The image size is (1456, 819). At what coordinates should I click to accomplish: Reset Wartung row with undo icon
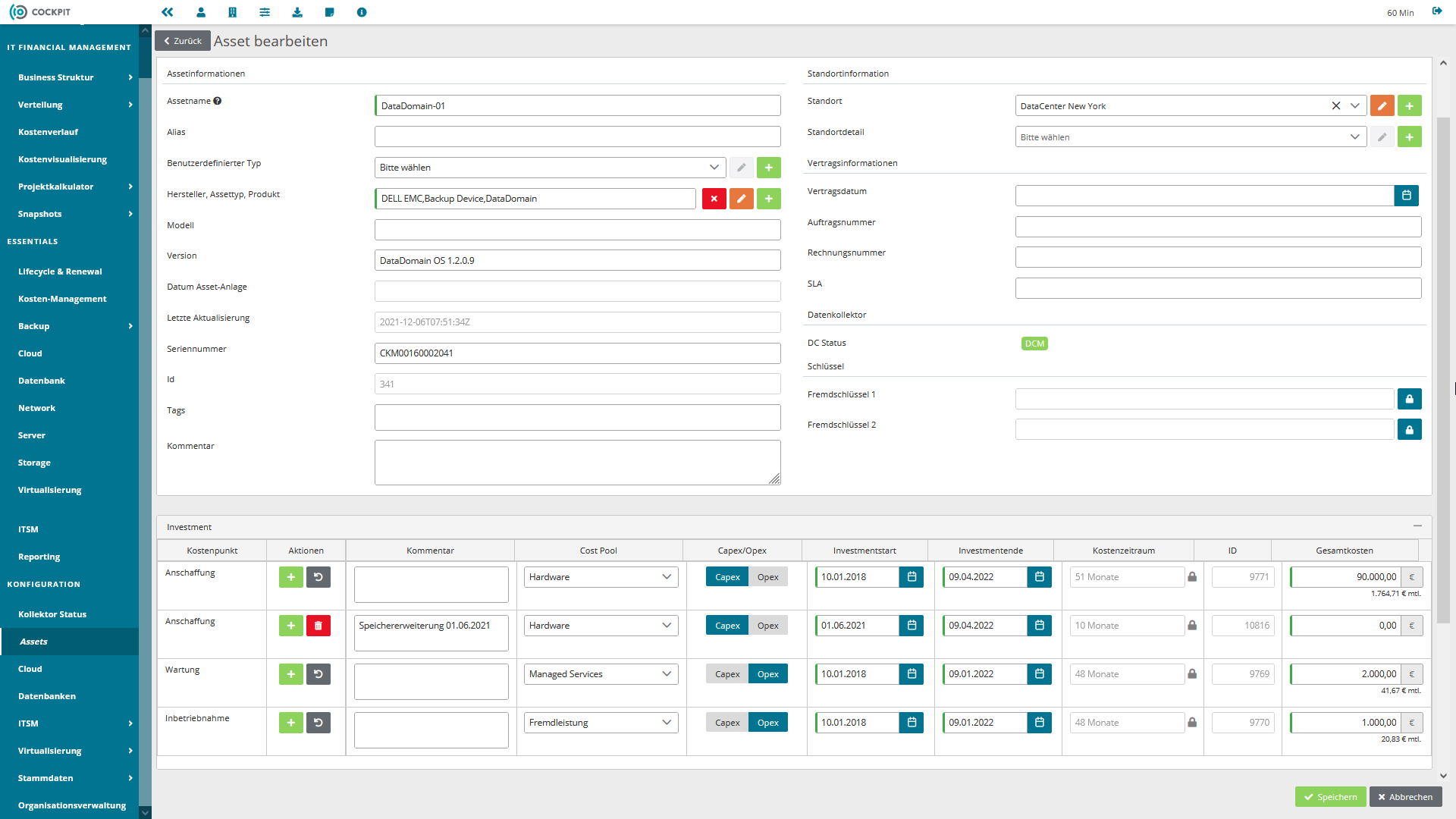[318, 674]
